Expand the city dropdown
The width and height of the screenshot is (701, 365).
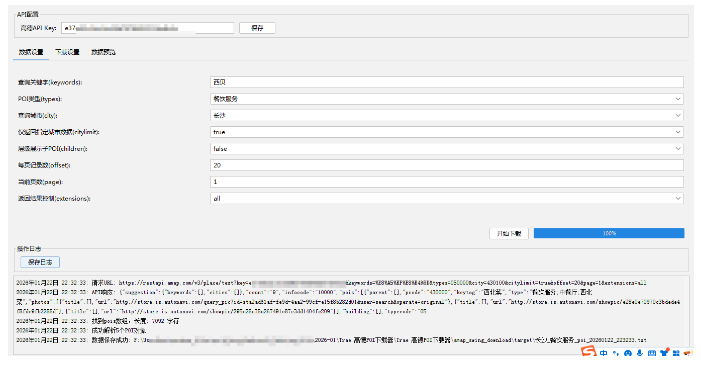tap(447, 115)
